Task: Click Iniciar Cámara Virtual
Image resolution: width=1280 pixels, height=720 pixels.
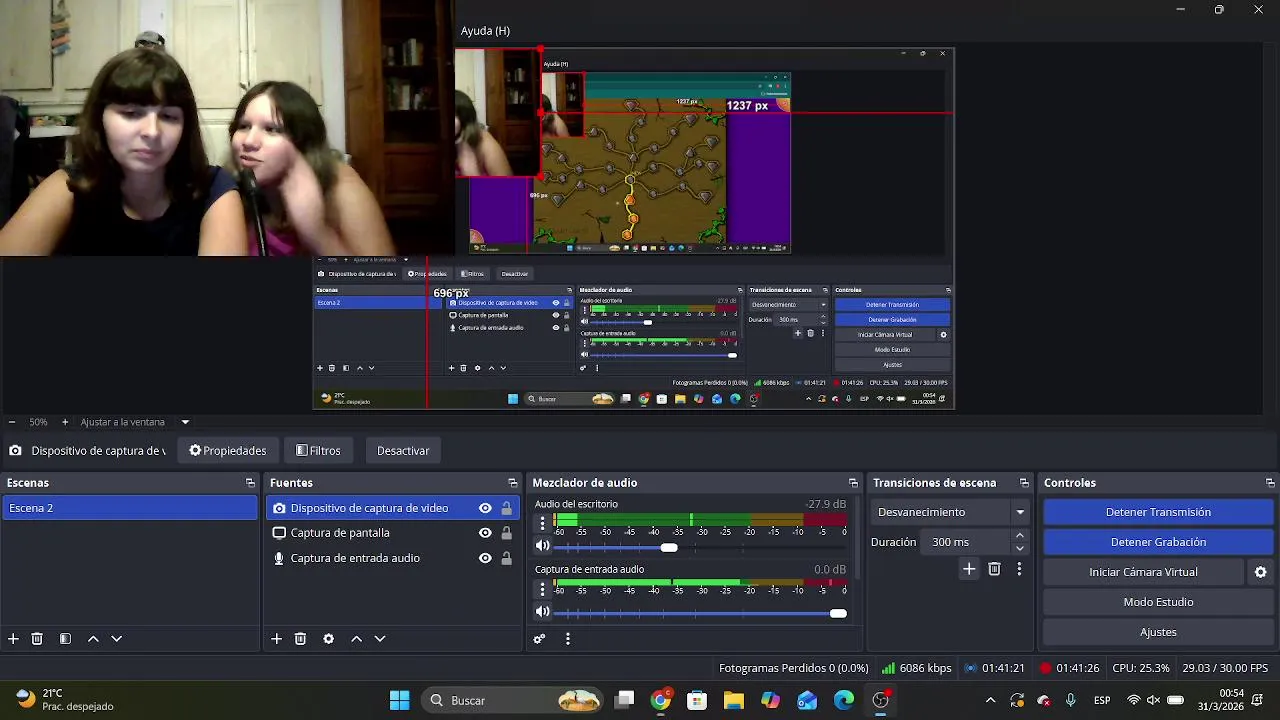Action: 1143,572
